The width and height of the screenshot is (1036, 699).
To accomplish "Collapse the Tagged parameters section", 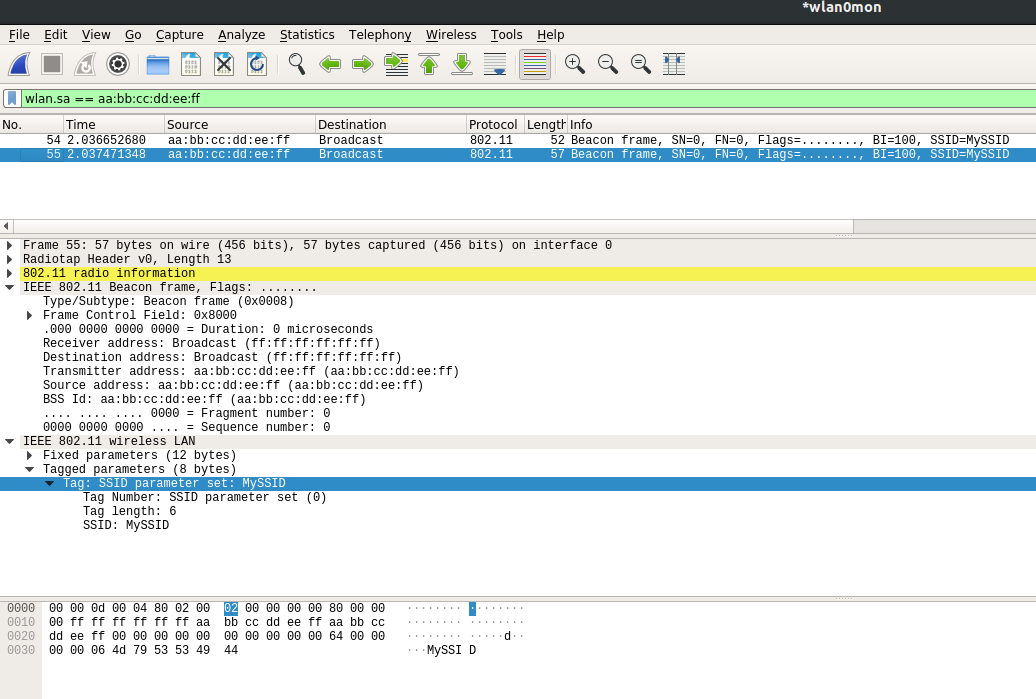I will pyautogui.click(x=30, y=468).
